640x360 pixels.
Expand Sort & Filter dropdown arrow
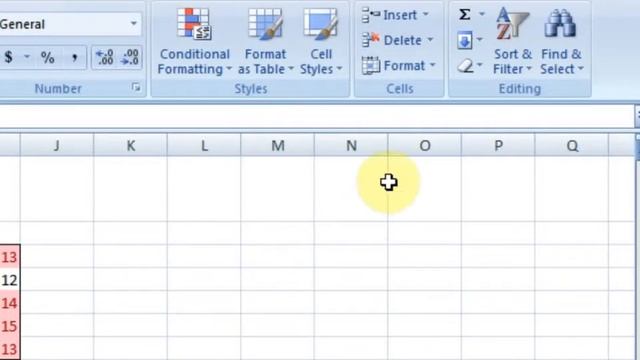[x=529, y=69]
